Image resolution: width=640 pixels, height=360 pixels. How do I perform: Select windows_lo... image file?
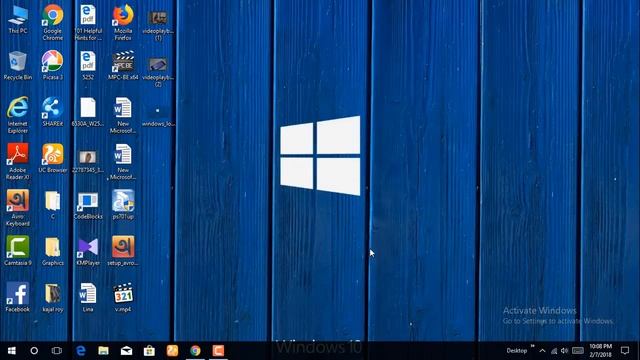click(x=158, y=116)
